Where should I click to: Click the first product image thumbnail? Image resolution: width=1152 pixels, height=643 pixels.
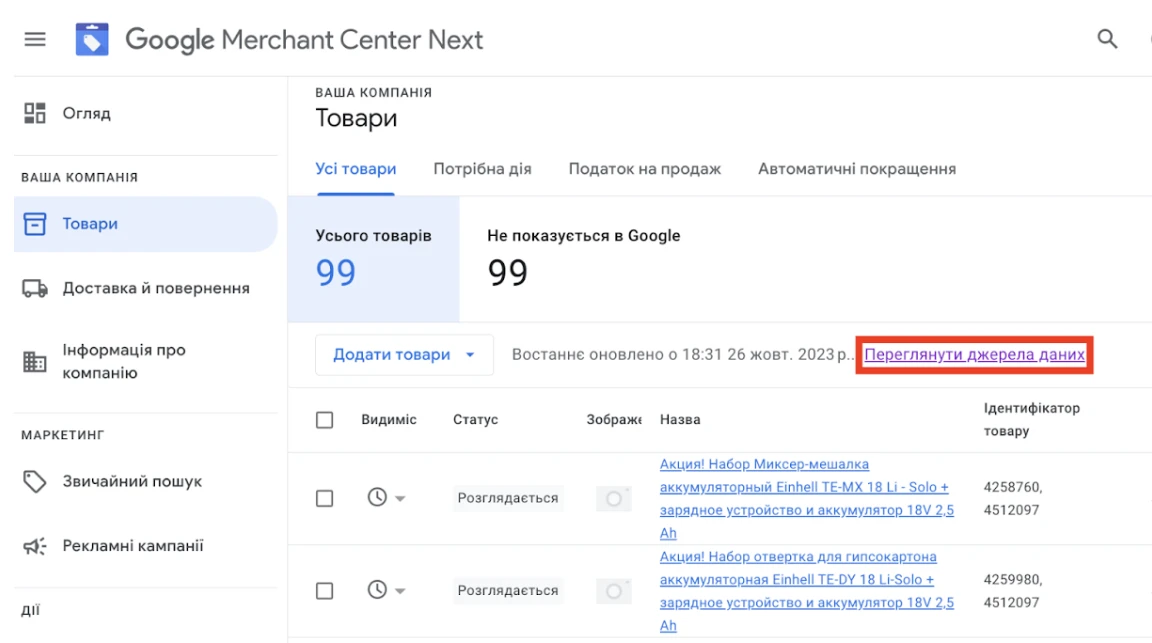pyautogui.click(x=613, y=497)
